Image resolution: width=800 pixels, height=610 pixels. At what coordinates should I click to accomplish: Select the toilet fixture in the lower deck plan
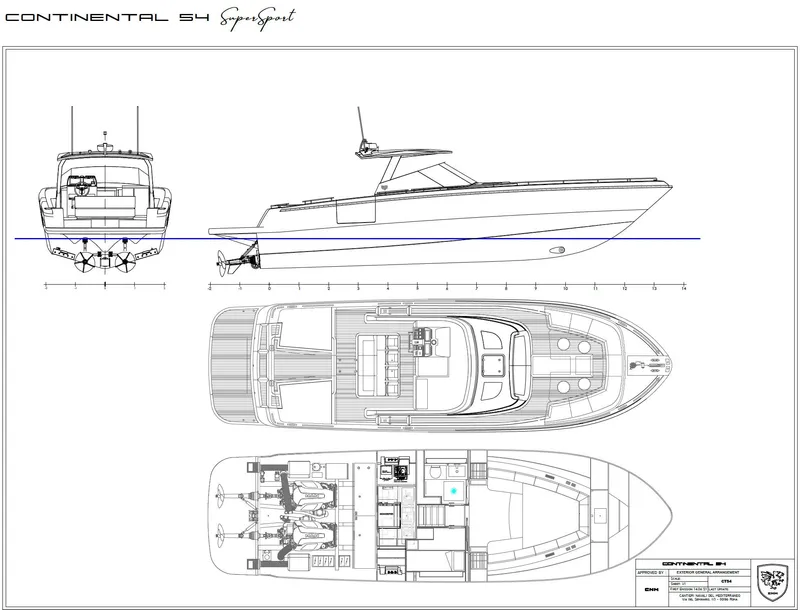pyautogui.click(x=435, y=471)
